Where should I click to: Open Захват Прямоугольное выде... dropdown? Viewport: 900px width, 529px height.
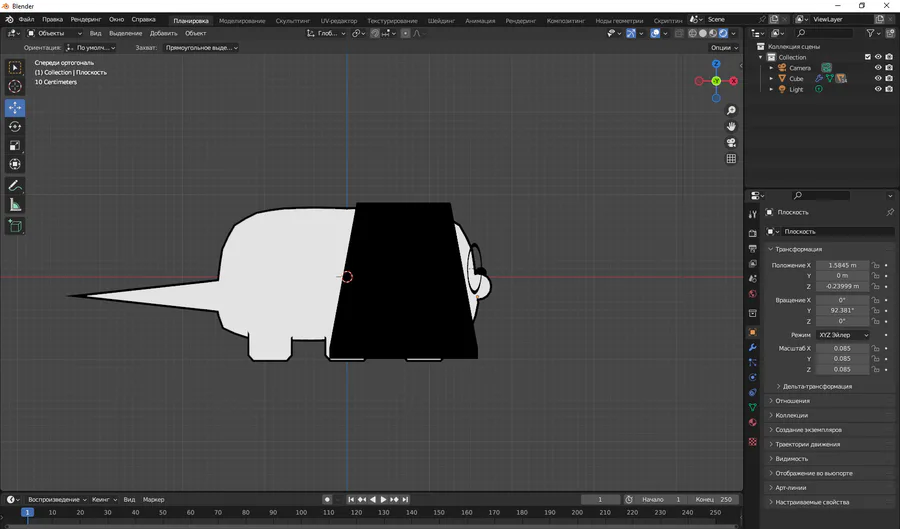(x=200, y=48)
